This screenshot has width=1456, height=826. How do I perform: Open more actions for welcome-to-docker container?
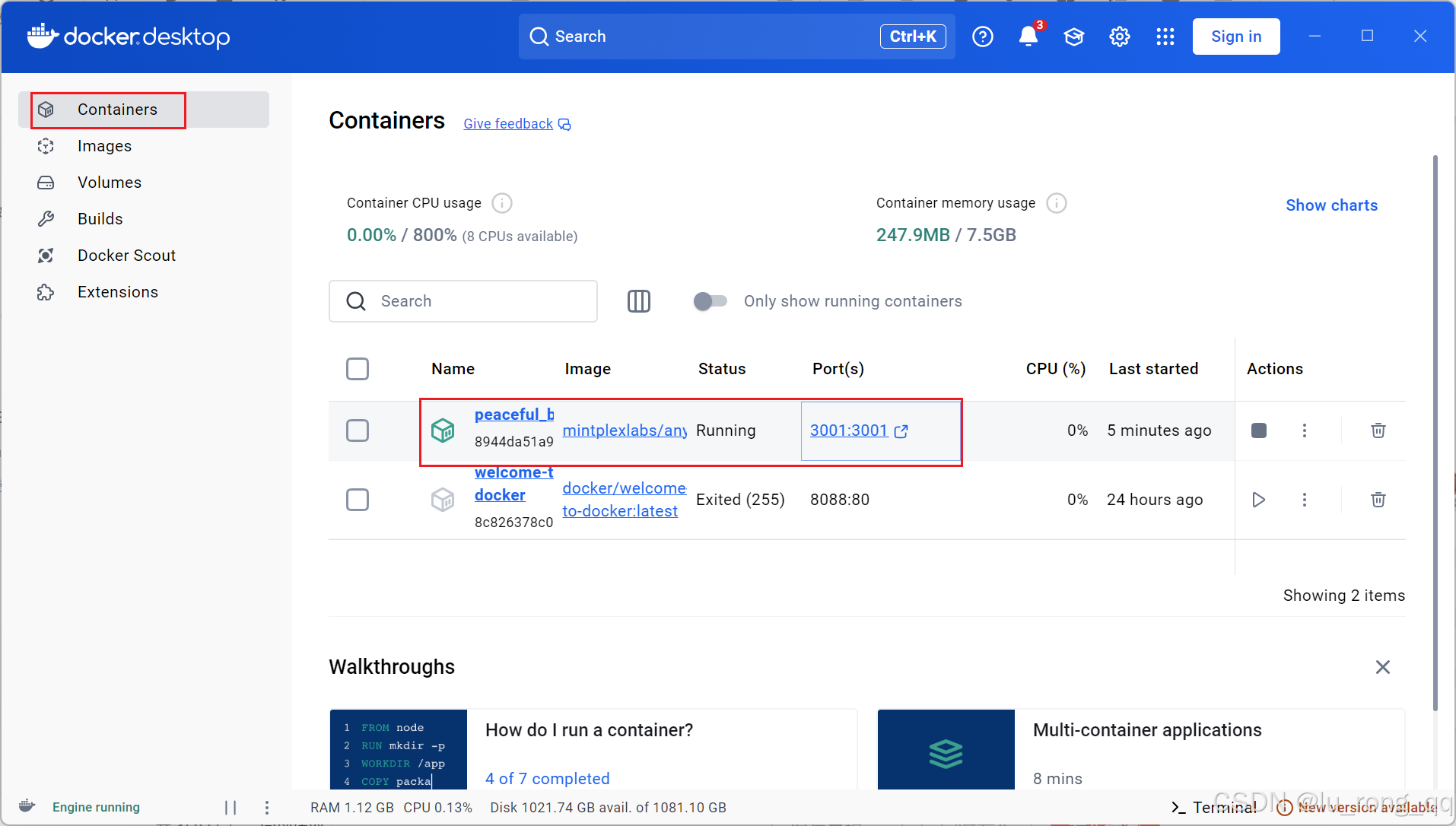click(1305, 500)
